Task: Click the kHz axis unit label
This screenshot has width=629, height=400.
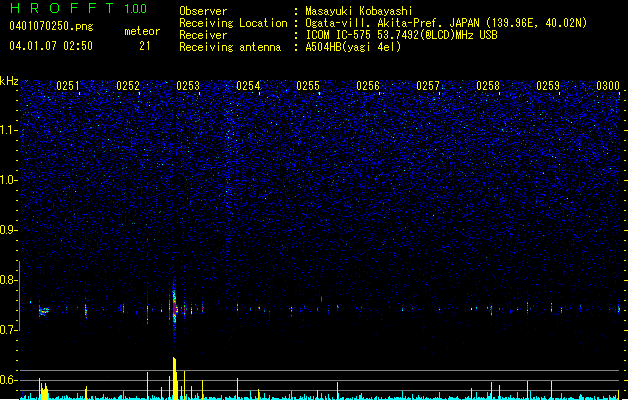Action: pyautogui.click(x=9, y=81)
